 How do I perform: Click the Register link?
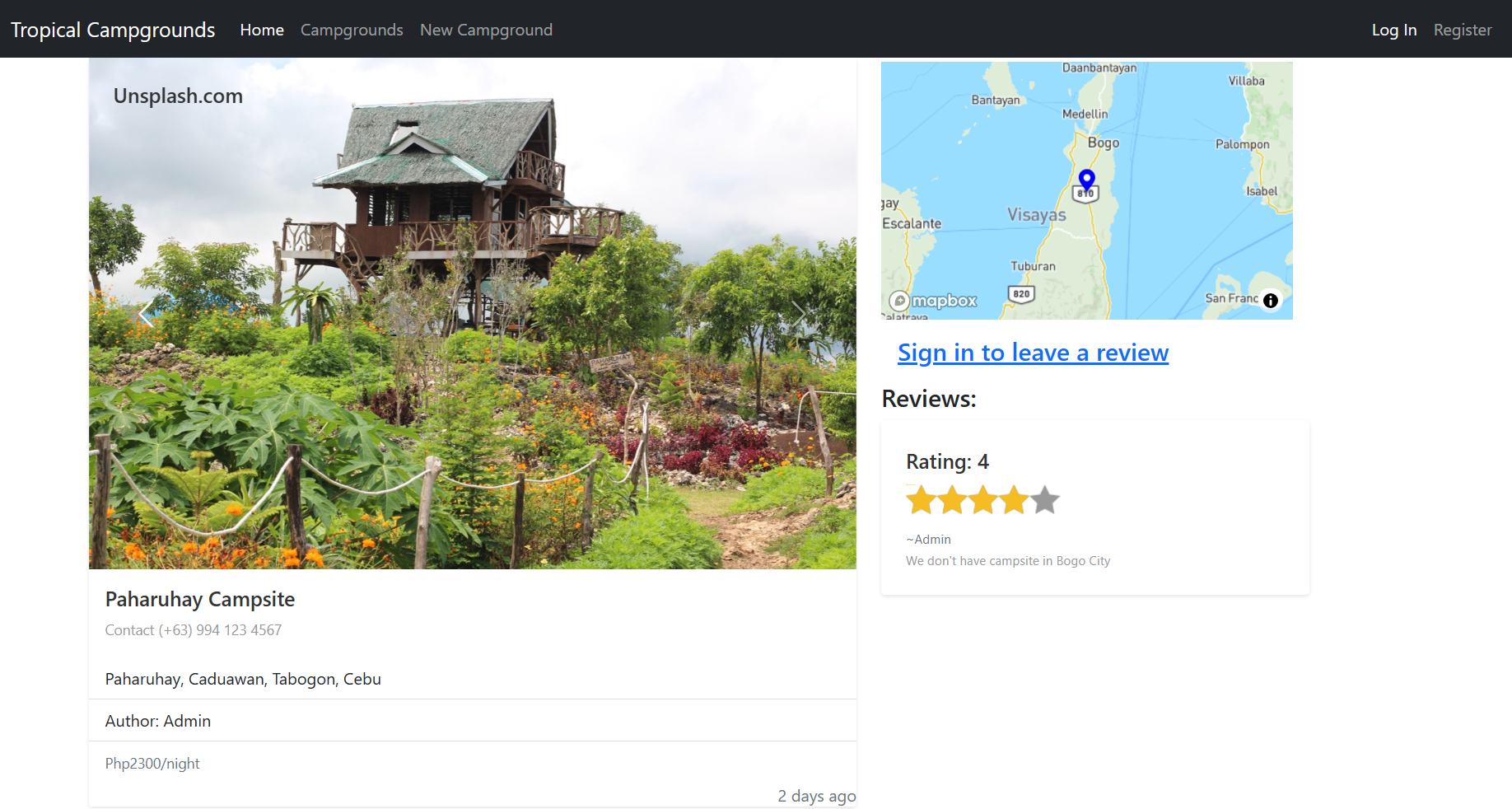tap(1463, 30)
